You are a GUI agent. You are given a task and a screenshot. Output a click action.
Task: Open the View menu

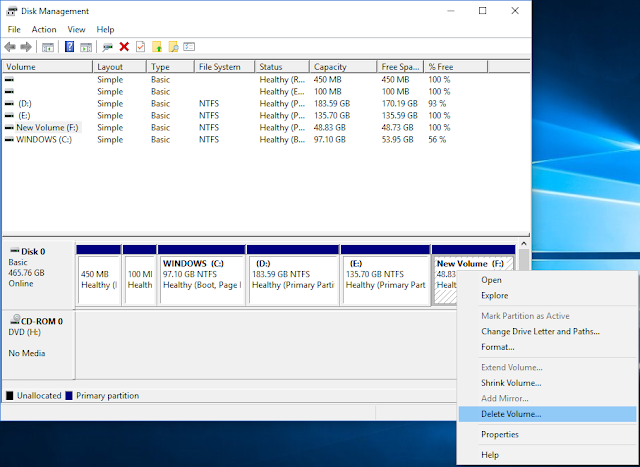coord(76,29)
